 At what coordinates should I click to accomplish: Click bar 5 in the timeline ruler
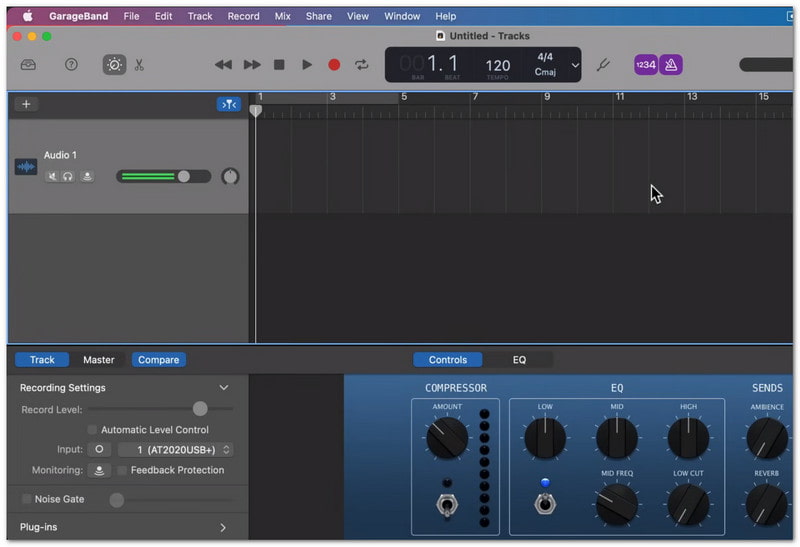[404, 96]
